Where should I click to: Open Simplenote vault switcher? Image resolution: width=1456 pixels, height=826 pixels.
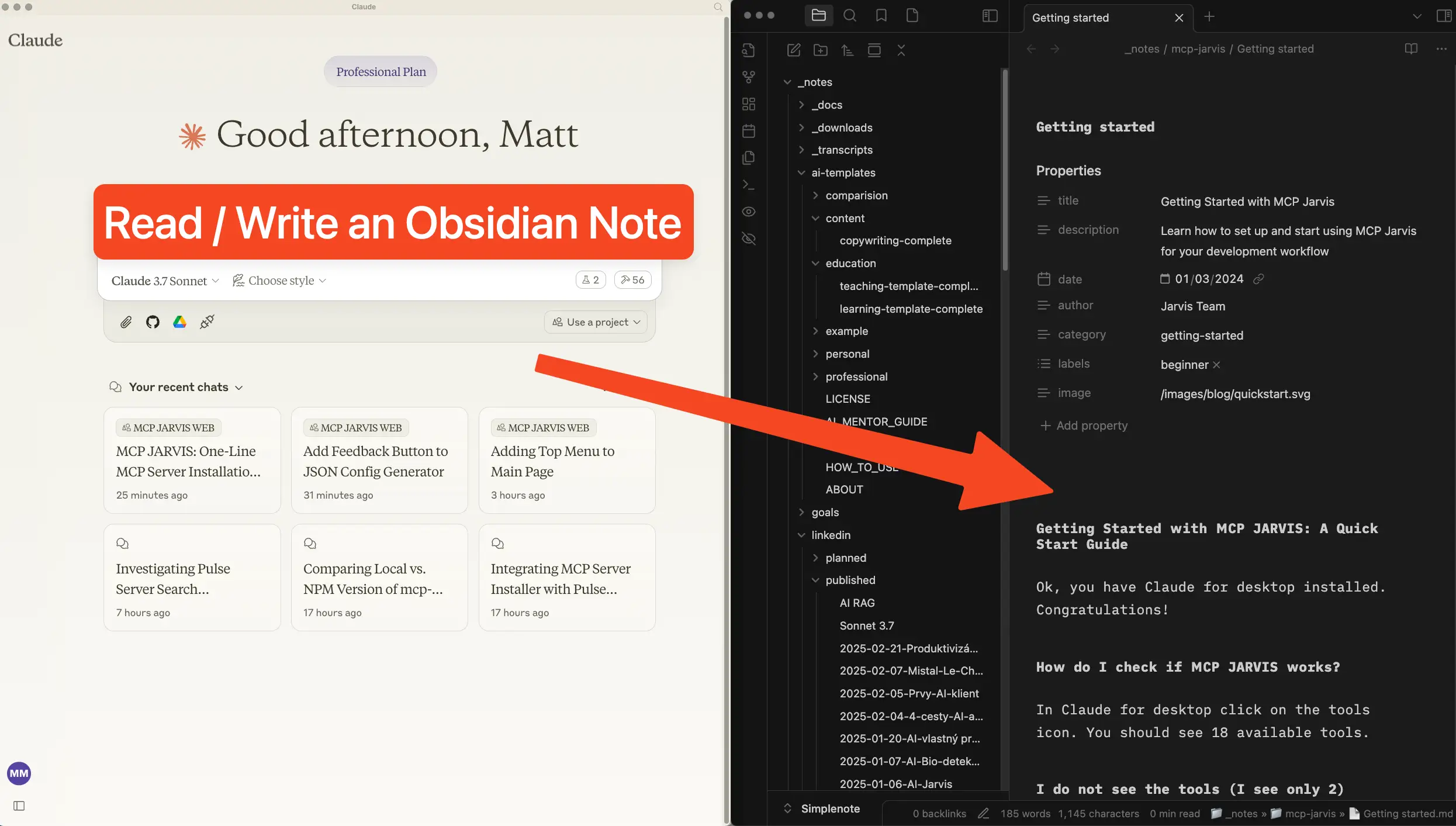823,808
